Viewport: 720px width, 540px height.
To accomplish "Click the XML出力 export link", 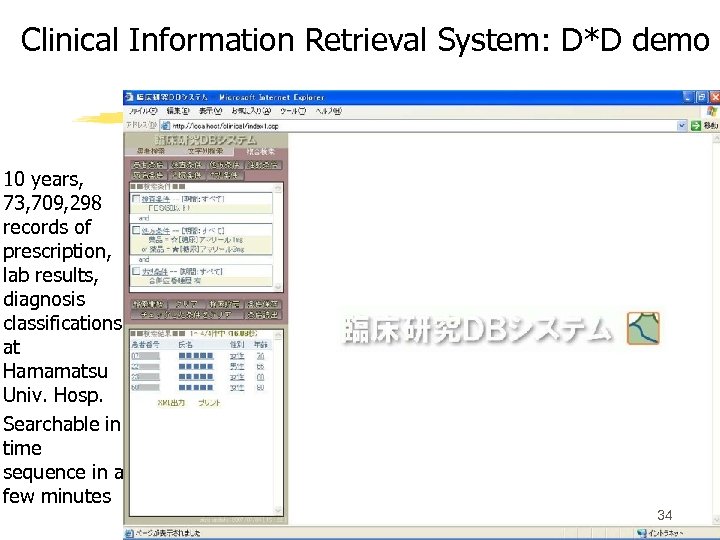I will (x=171, y=403).
